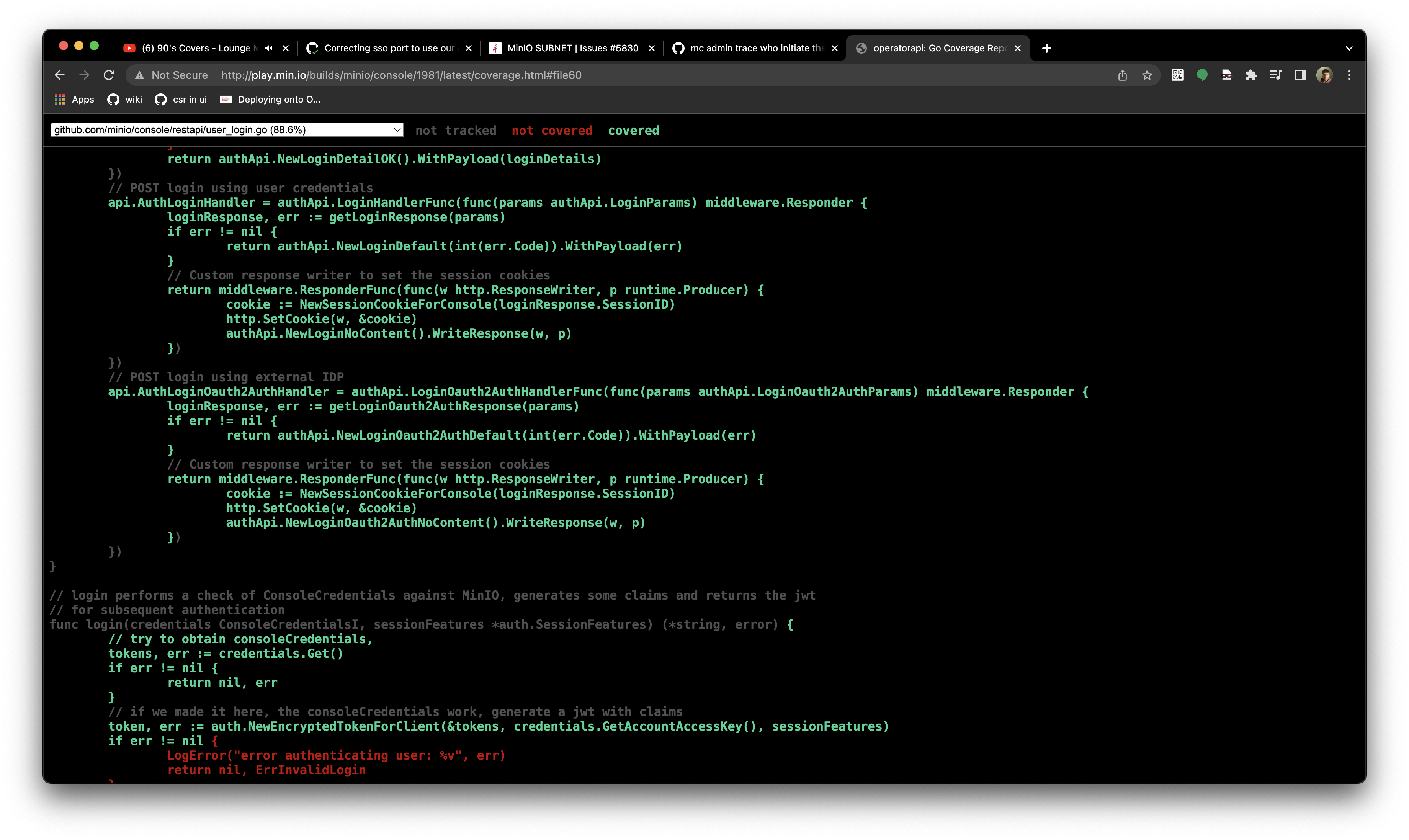This screenshot has width=1409, height=840.
Task: Expand the tab search chevron
Action: (1349, 49)
